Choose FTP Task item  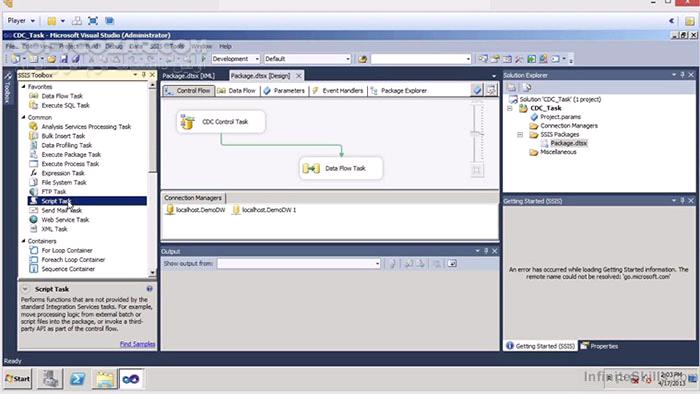click(x=54, y=192)
